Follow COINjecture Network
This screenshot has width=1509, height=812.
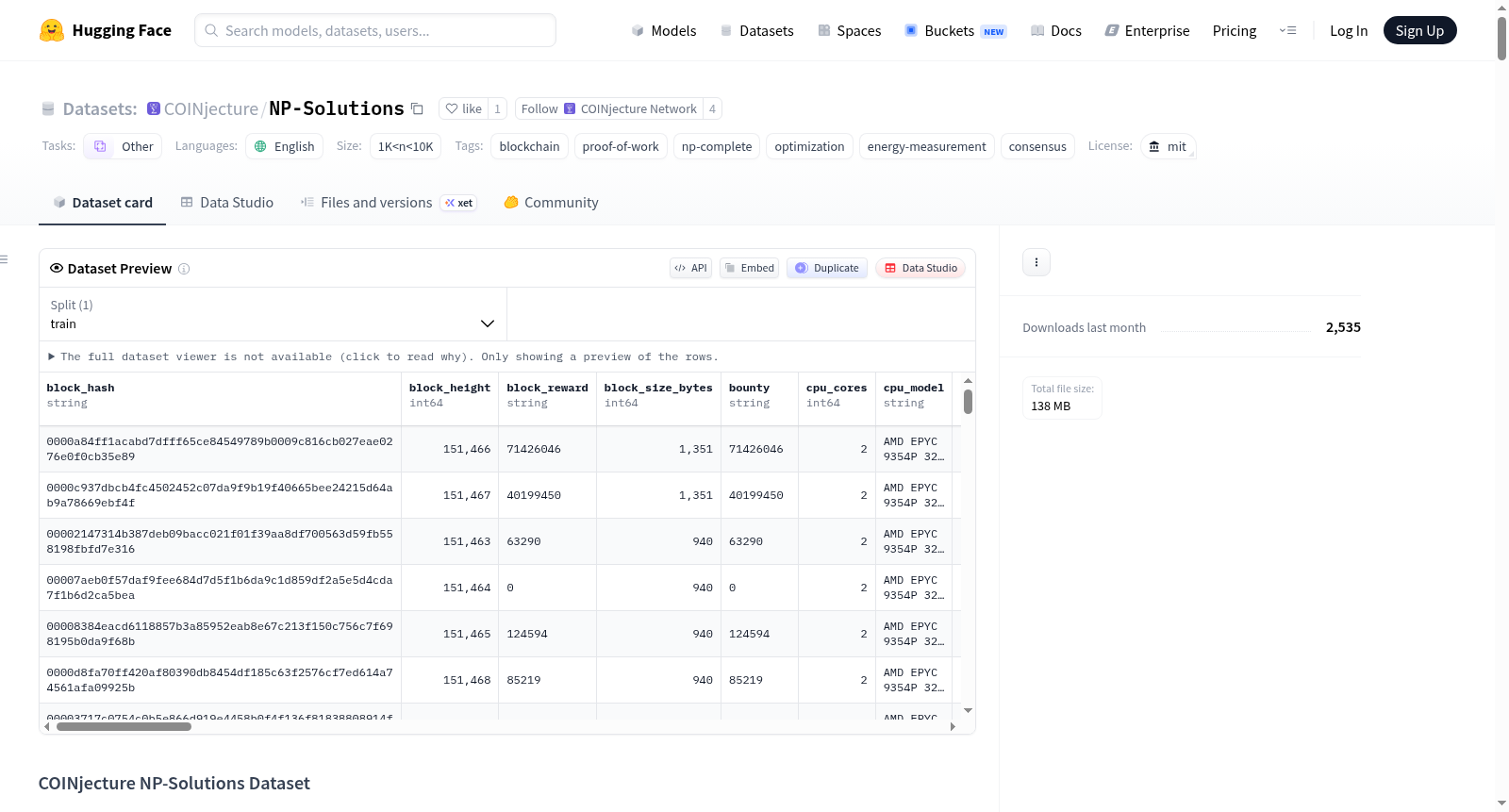tap(609, 108)
